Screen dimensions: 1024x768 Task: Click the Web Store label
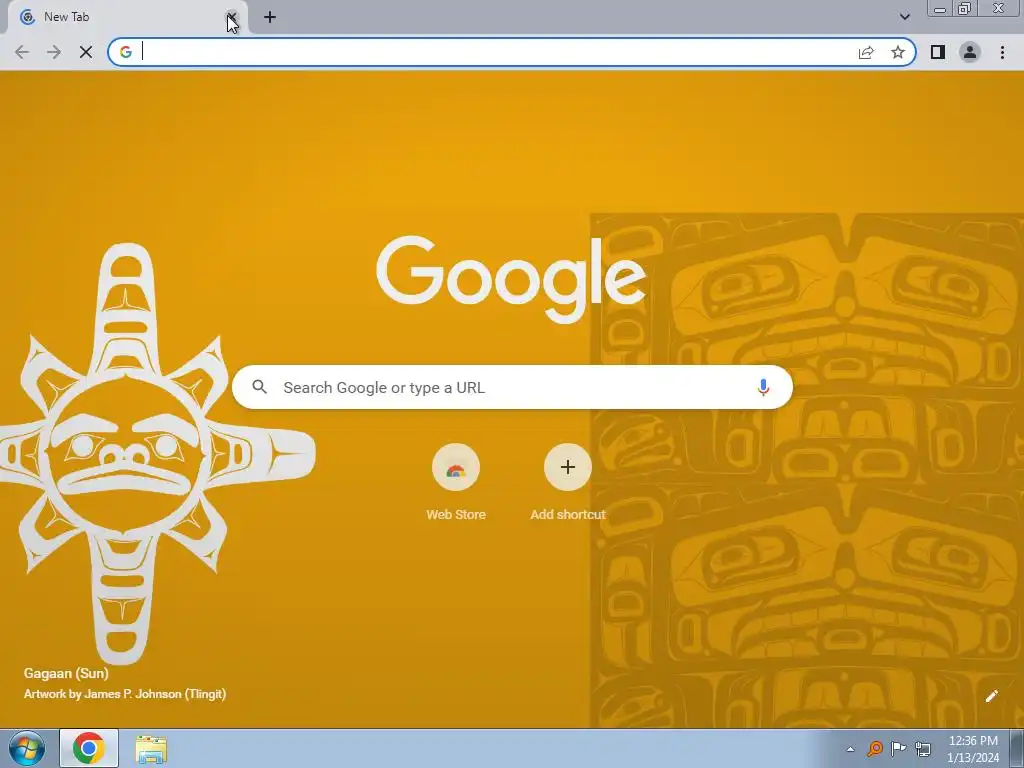click(x=456, y=515)
